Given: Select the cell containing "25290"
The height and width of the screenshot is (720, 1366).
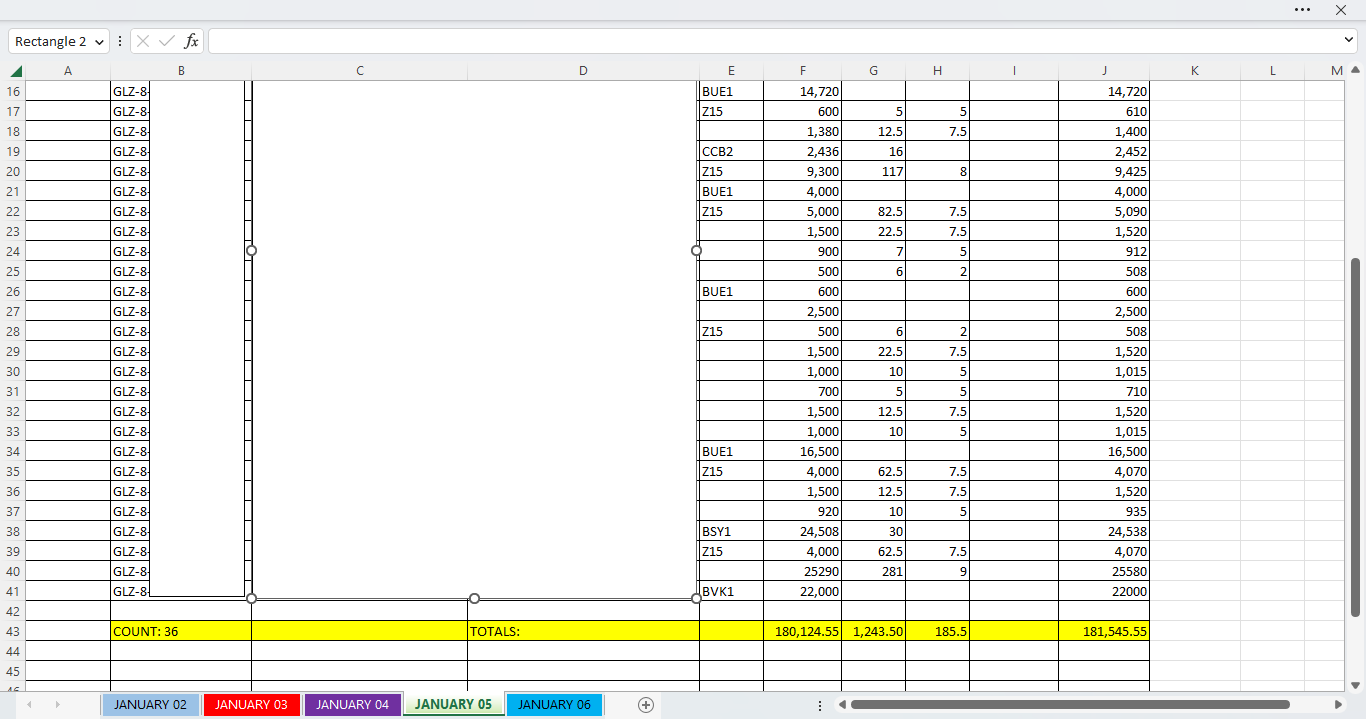Looking at the screenshot, I should 802,571.
